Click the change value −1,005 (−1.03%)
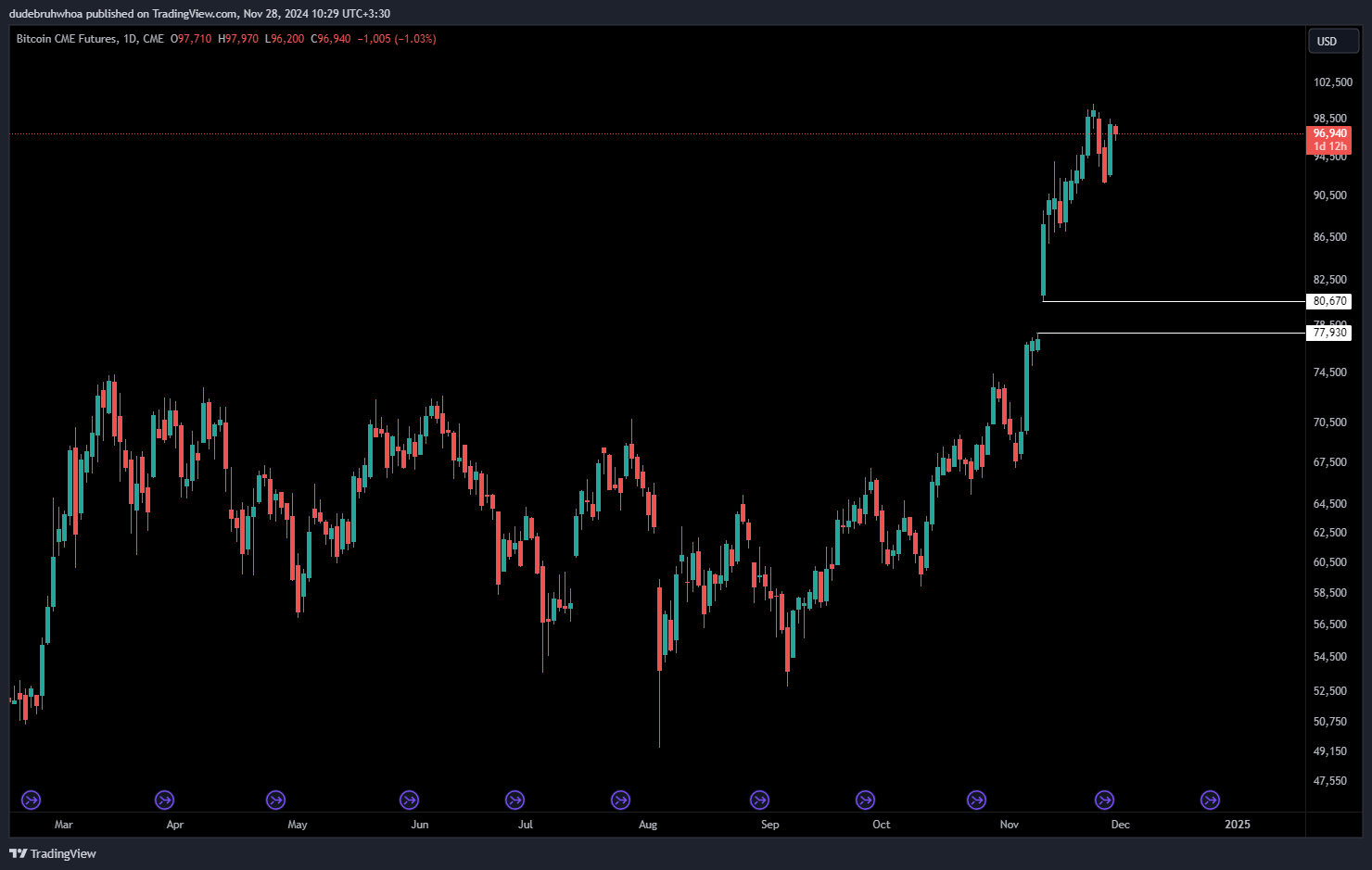Image resolution: width=1372 pixels, height=870 pixels. [x=397, y=39]
